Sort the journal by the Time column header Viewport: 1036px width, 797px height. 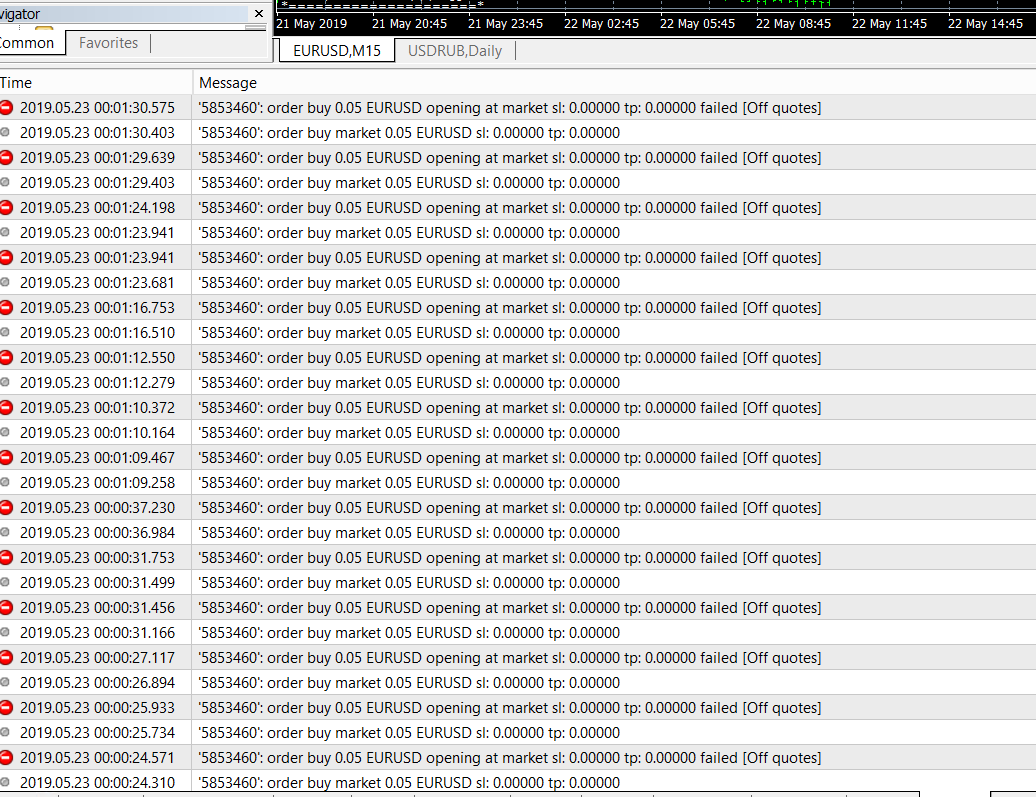click(96, 83)
